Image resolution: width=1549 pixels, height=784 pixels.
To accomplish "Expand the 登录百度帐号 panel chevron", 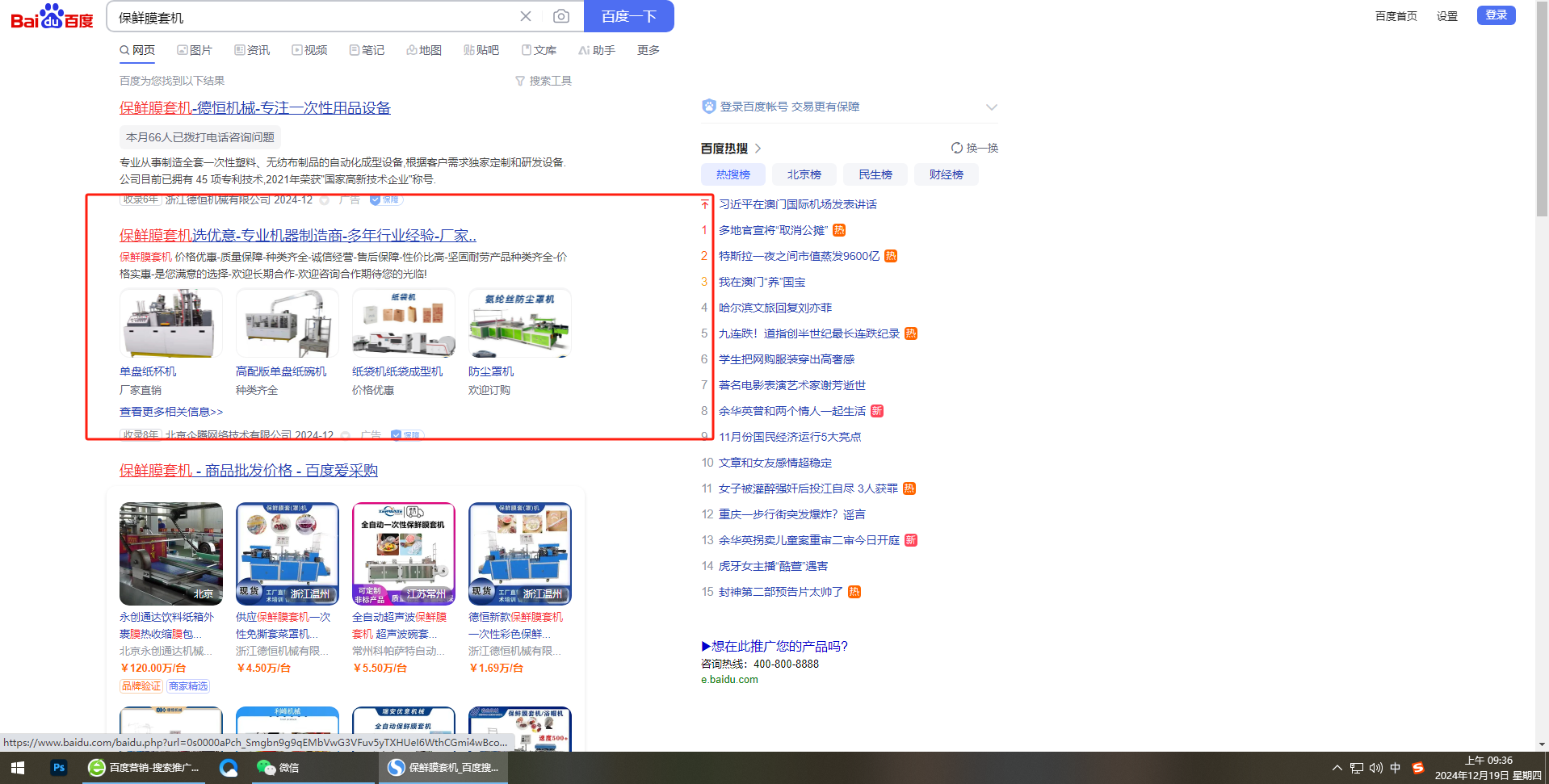I will [x=992, y=107].
